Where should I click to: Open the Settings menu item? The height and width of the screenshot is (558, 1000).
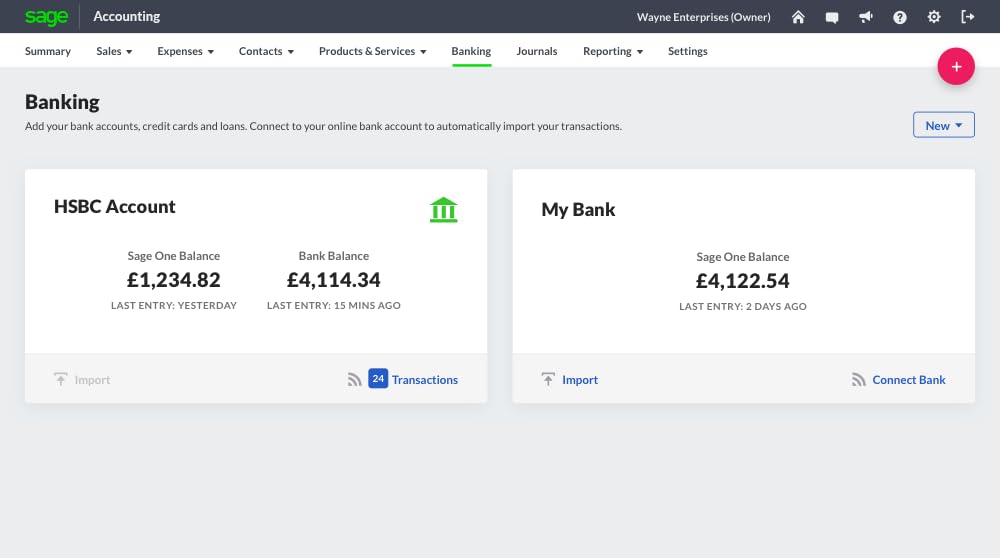coord(687,51)
